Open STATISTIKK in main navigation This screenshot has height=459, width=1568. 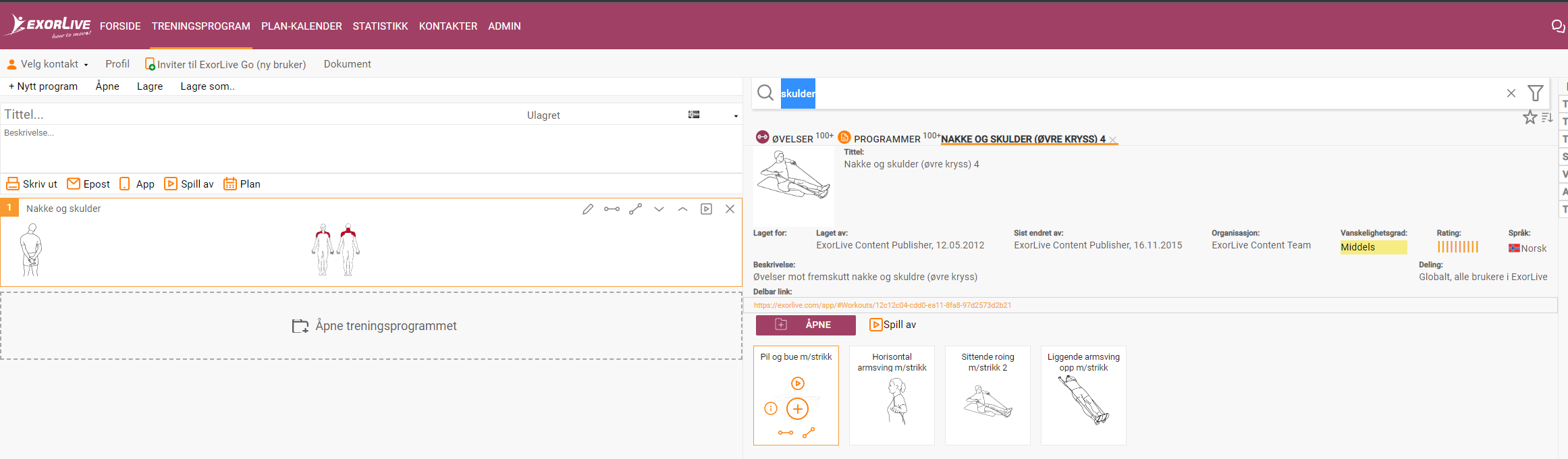tap(381, 26)
